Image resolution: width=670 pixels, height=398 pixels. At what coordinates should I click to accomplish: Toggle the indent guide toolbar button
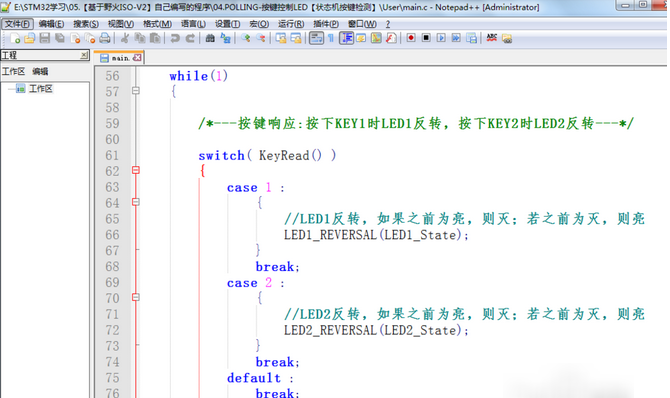click(346, 38)
